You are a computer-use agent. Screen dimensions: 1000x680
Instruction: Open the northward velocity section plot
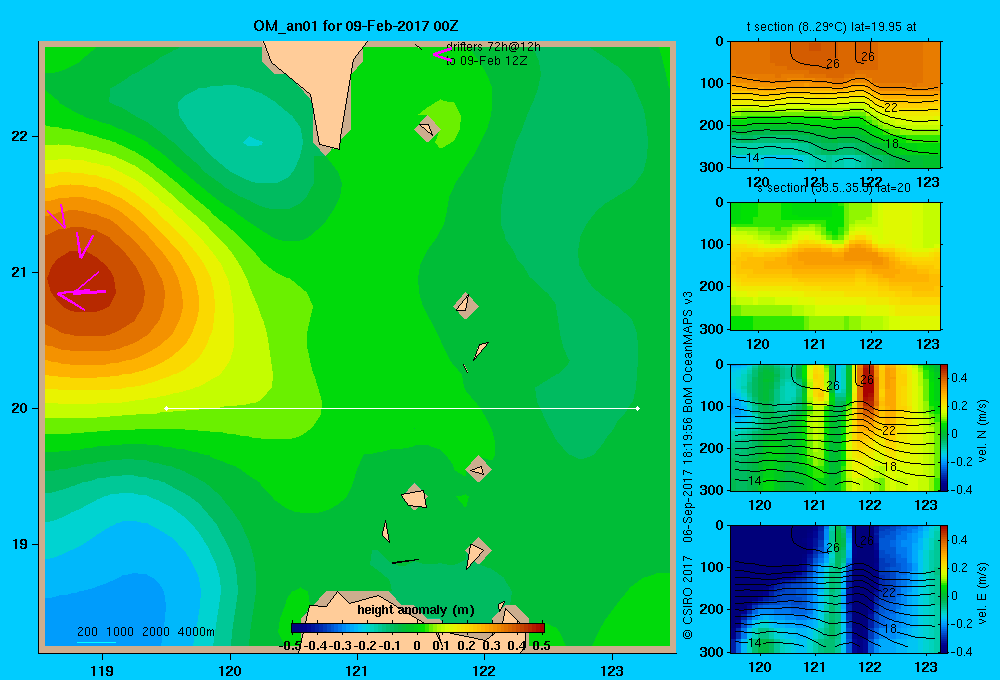pyautogui.click(x=835, y=427)
